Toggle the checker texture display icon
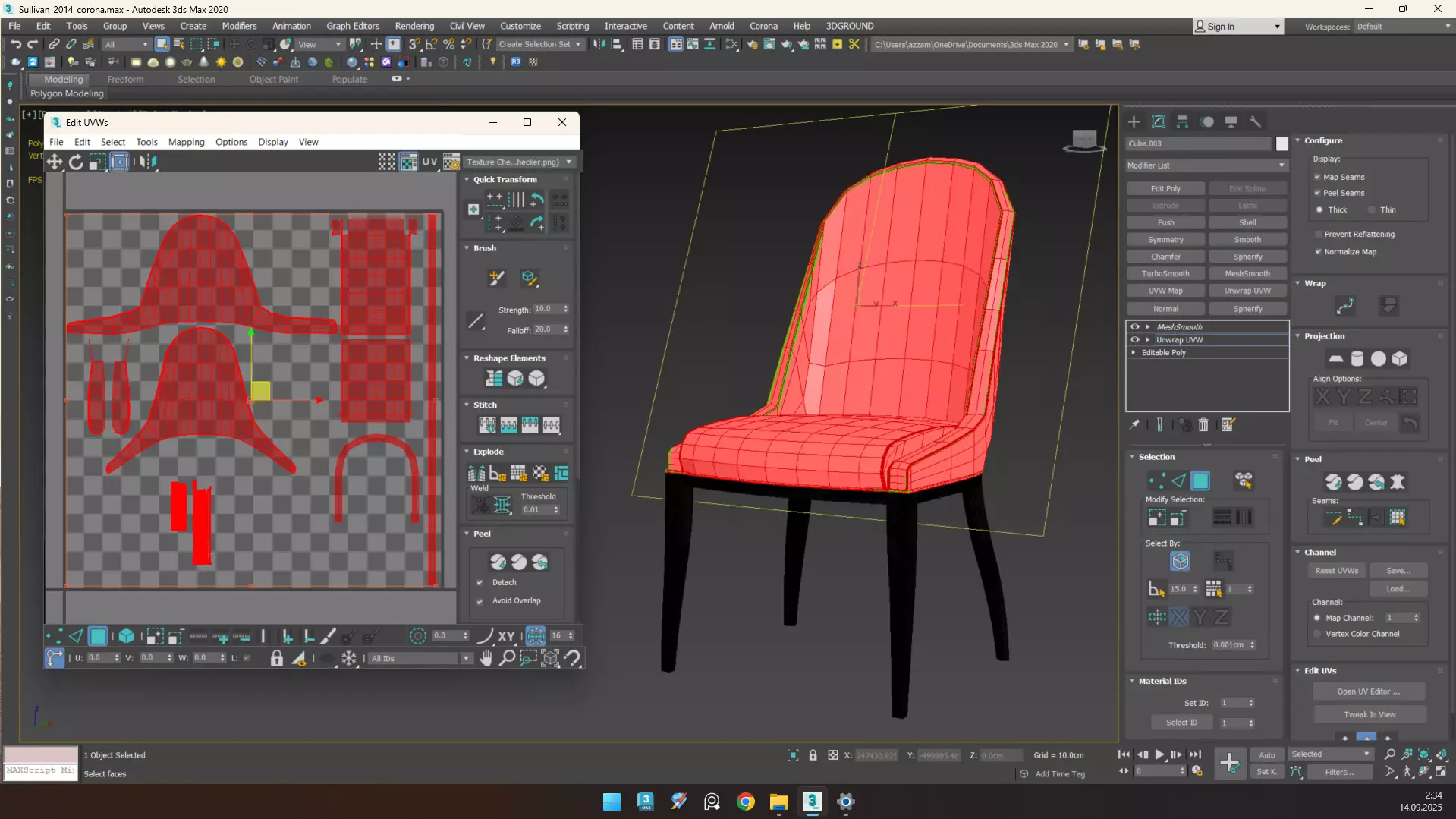This screenshot has height=819, width=1456. pos(408,162)
